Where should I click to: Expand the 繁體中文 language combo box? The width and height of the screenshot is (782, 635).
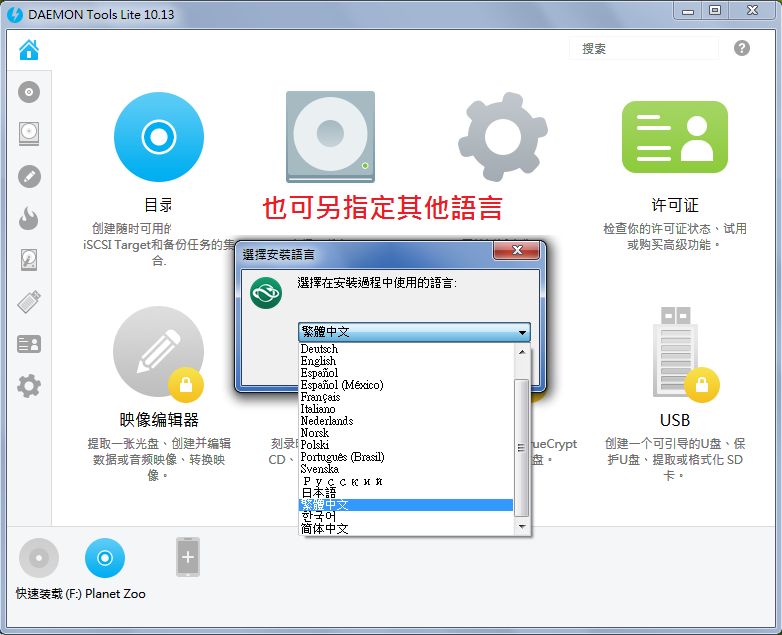click(x=414, y=332)
